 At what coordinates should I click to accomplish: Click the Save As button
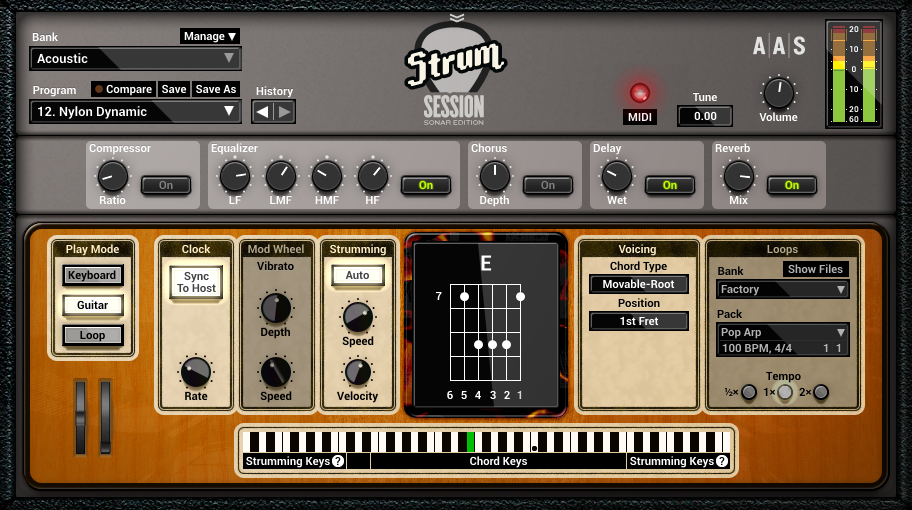click(216, 89)
